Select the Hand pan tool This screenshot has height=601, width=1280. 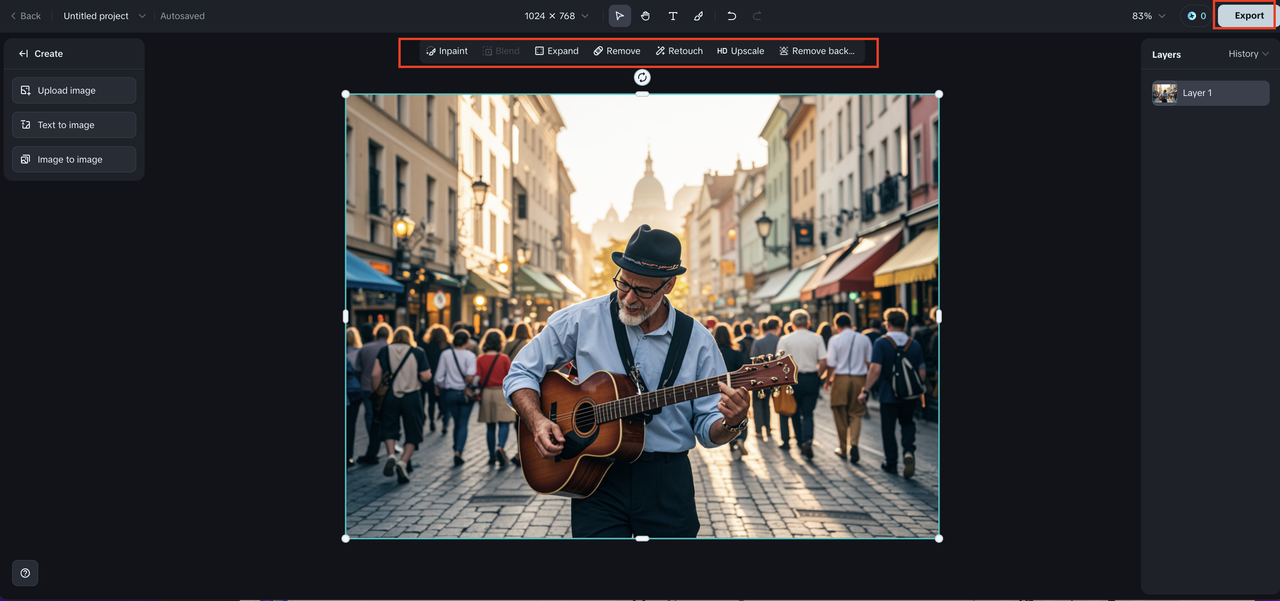(x=646, y=16)
